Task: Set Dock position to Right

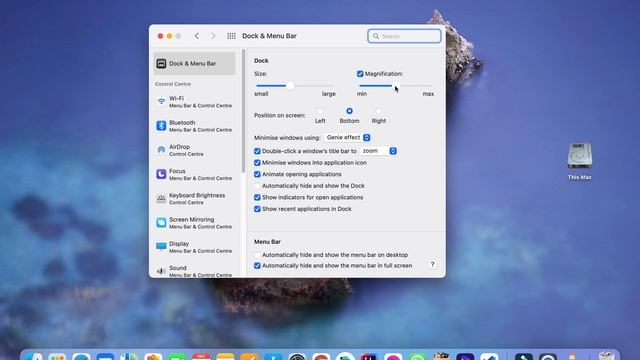Action: (379, 111)
